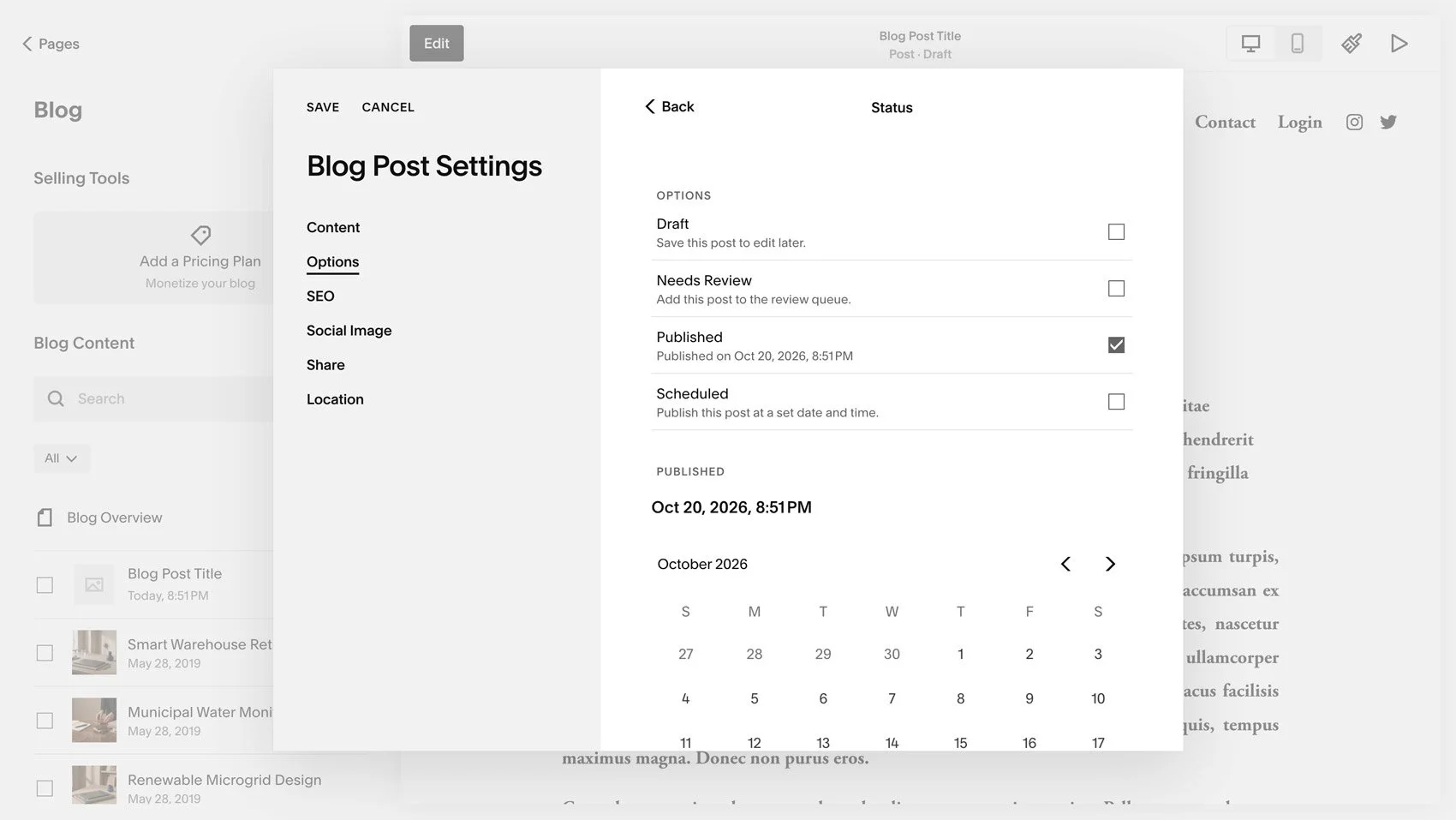The image size is (1456, 820).
Task: Open the Location settings tab
Action: (x=335, y=399)
